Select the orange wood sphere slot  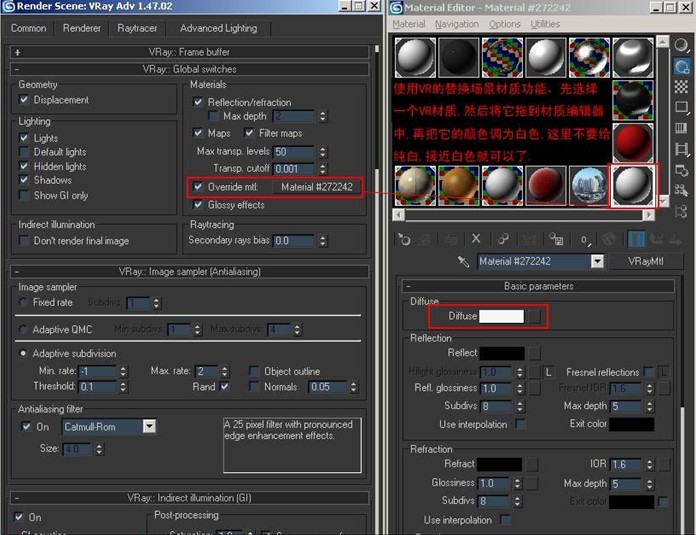459,186
